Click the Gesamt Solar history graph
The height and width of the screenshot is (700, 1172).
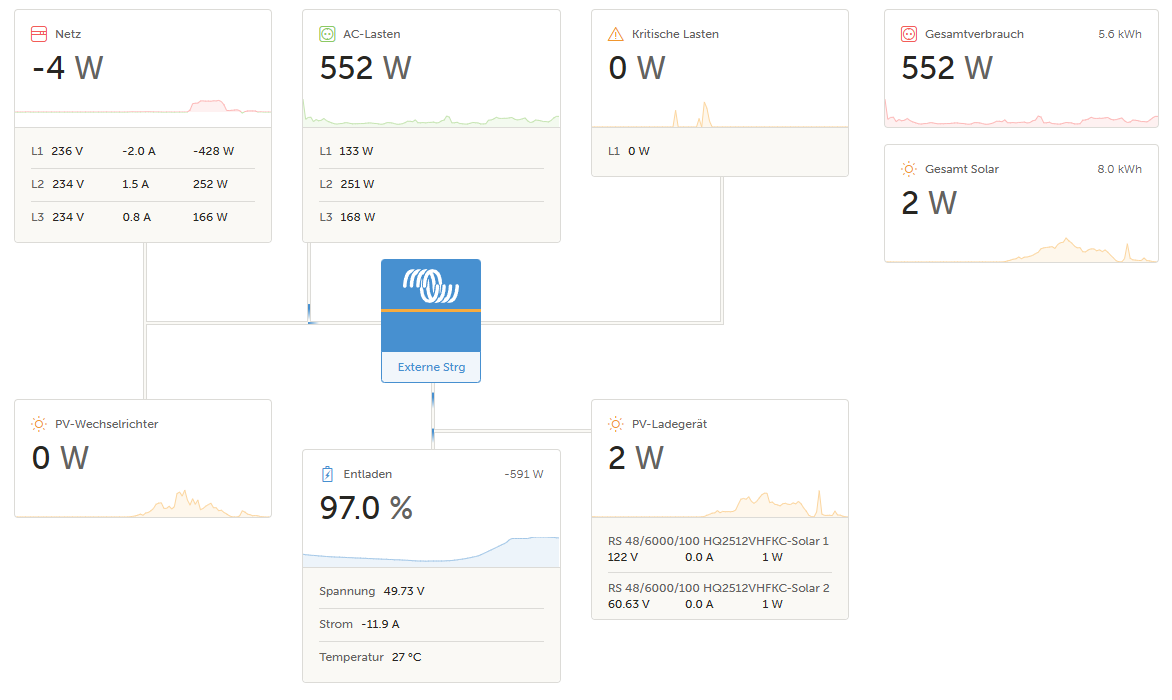1021,248
